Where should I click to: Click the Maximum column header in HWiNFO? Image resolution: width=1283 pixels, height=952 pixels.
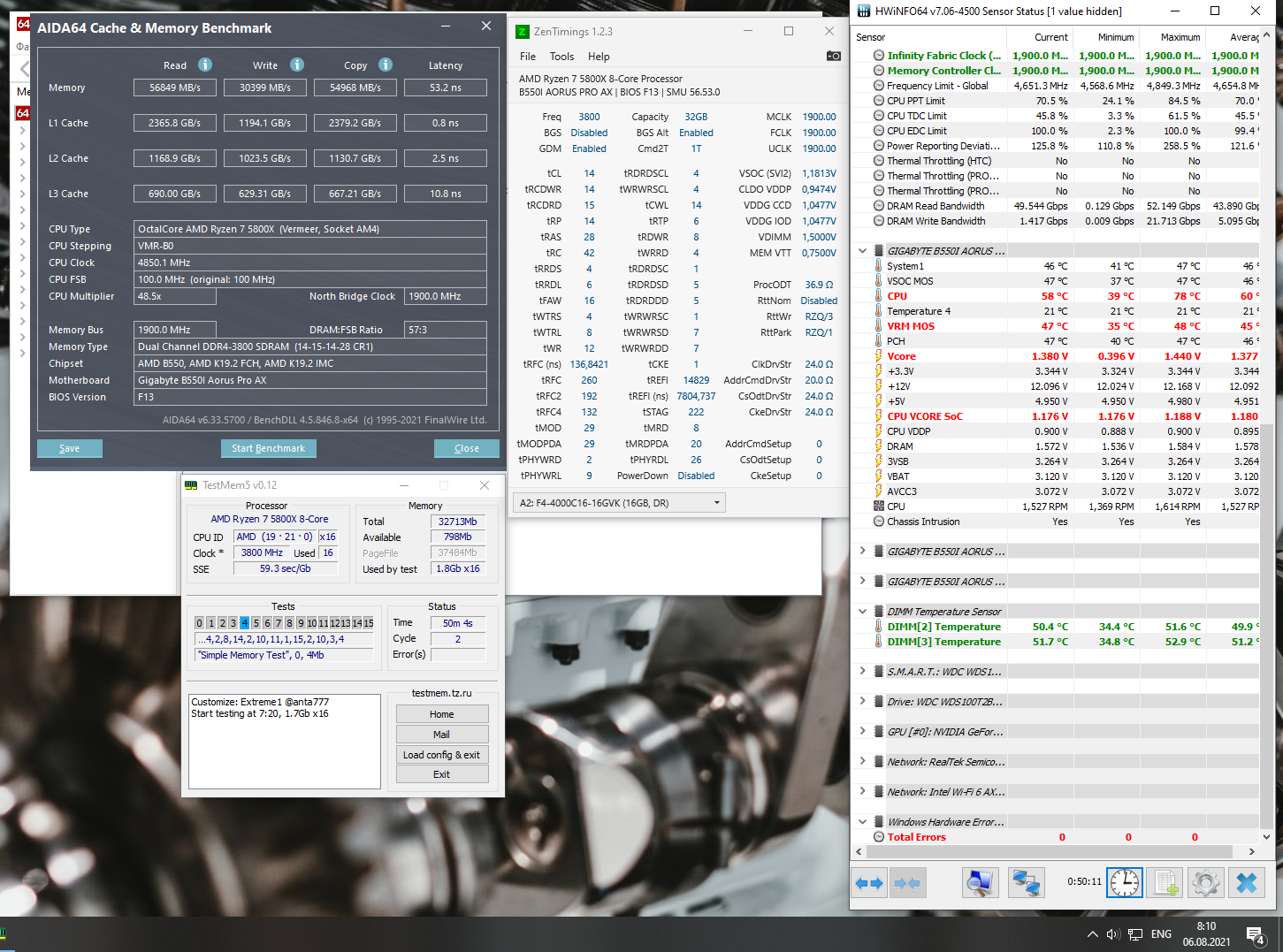coord(1171,37)
